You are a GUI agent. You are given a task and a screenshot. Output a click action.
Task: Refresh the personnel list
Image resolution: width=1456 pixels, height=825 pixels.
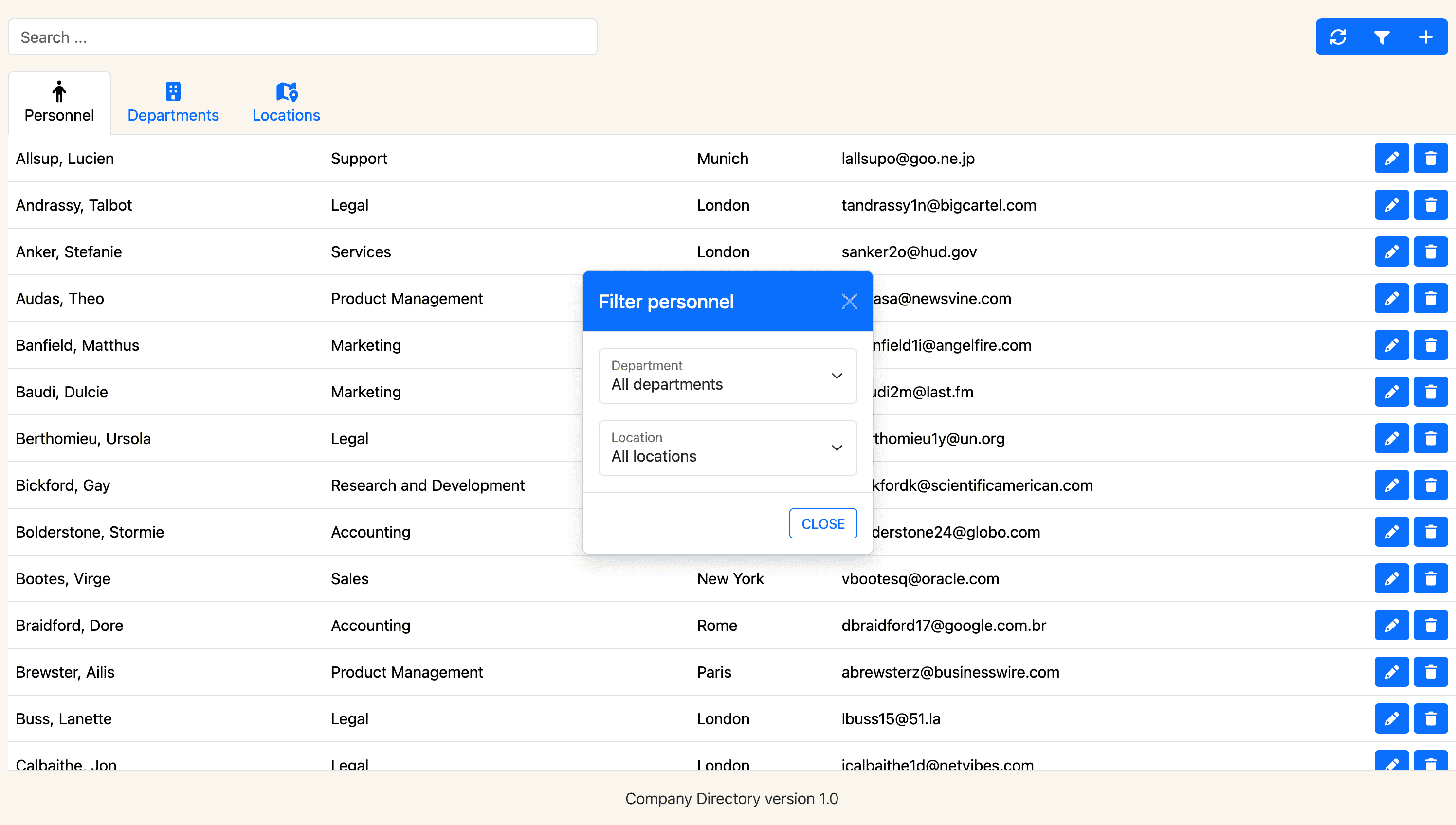(1338, 36)
